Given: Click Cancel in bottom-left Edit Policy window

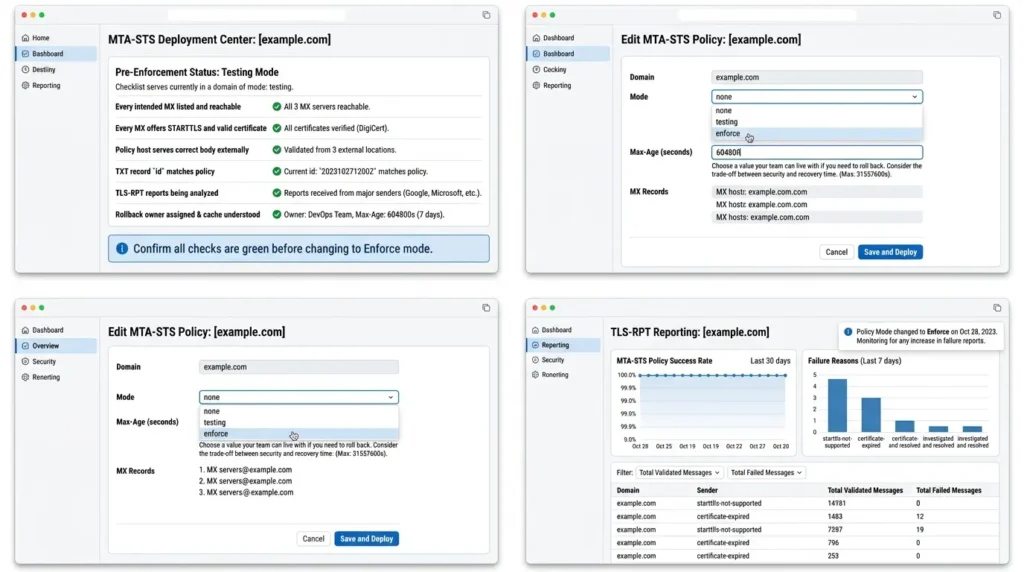Looking at the screenshot, I should point(313,539).
